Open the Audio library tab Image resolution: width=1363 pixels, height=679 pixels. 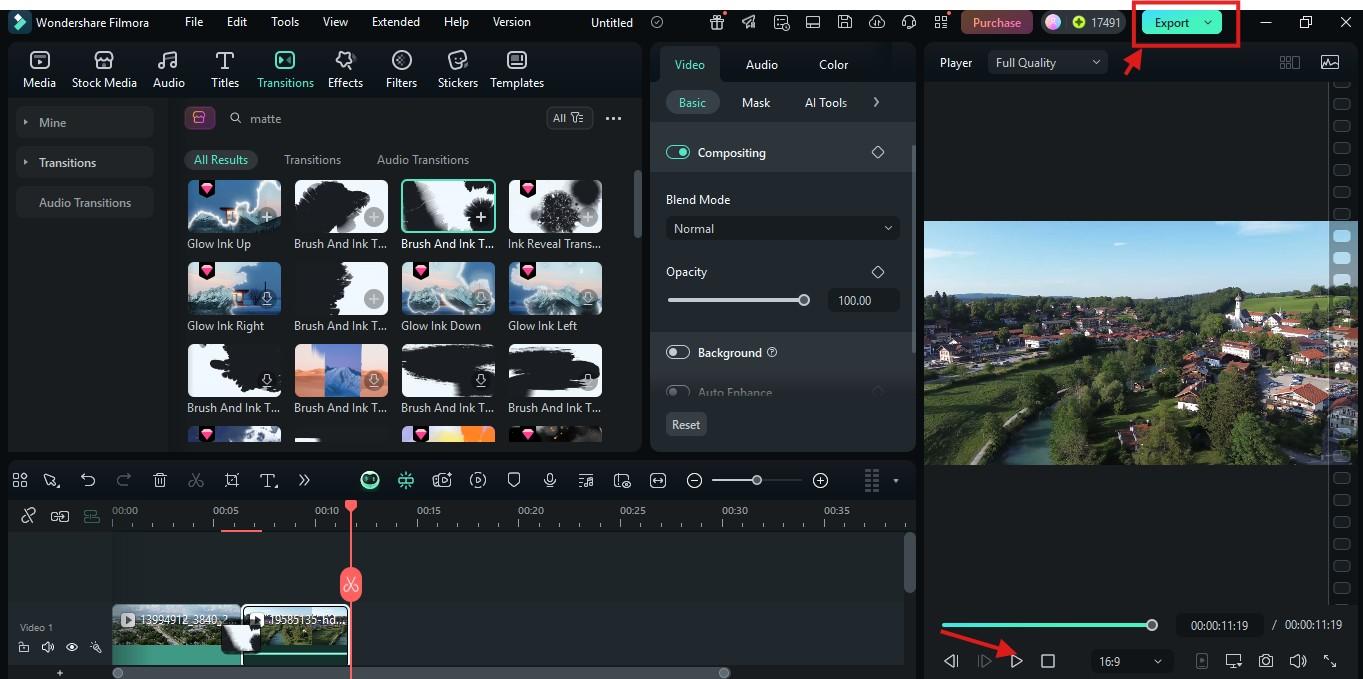click(168, 70)
